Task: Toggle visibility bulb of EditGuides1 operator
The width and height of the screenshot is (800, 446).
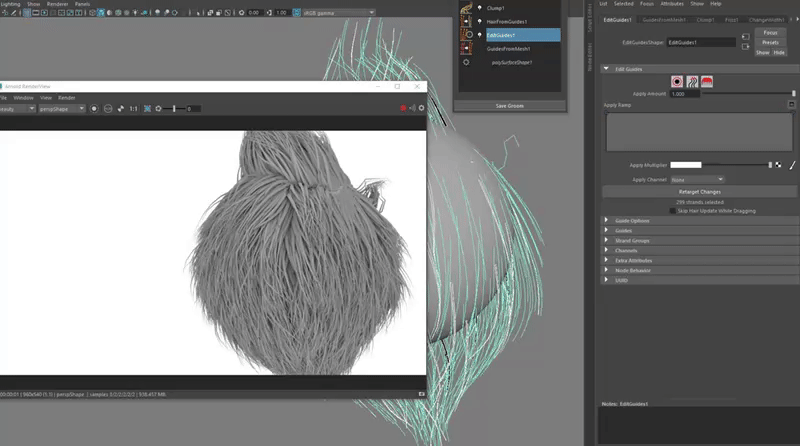Action: [x=480, y=35]
